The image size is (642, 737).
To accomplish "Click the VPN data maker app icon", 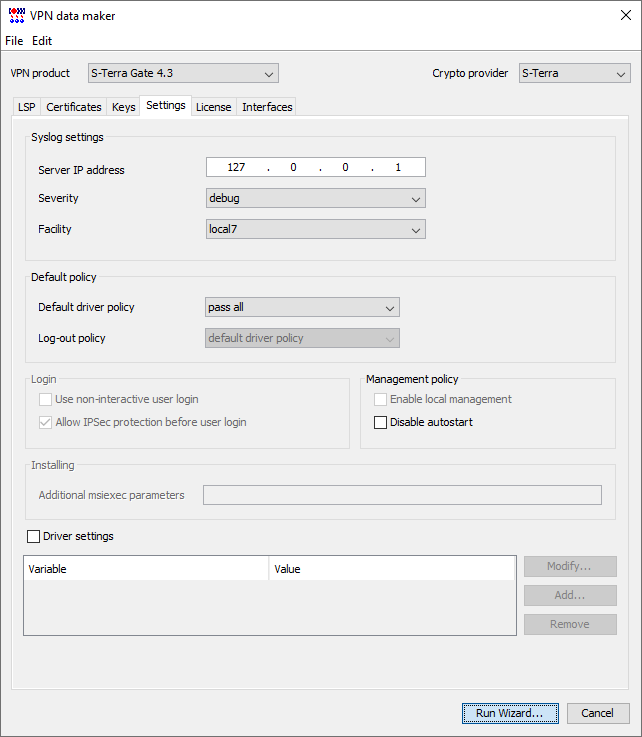I will click(x=16, y=16).
